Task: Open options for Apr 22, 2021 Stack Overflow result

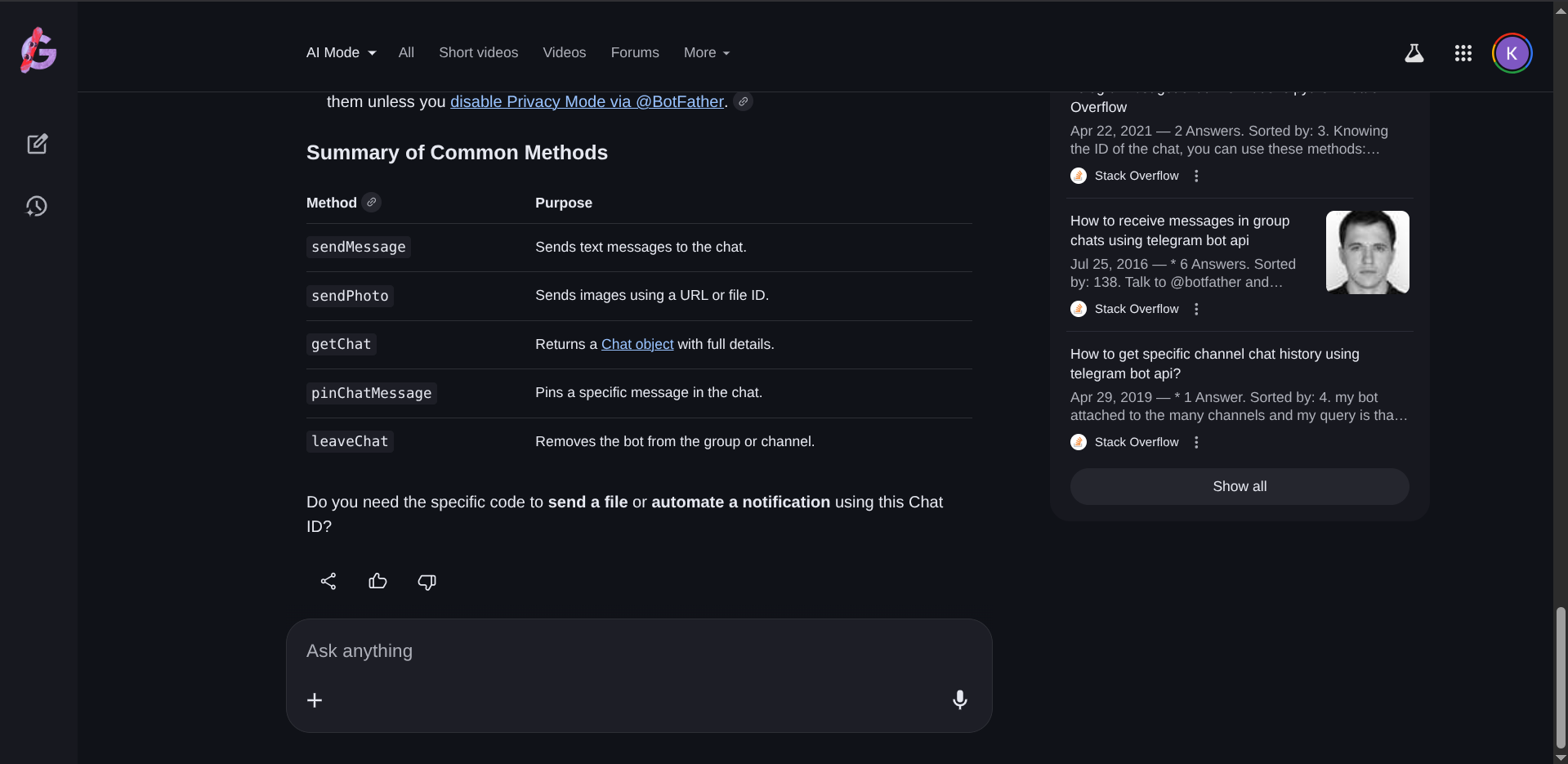Action: pyautogui.click(x=1196, y=176)
